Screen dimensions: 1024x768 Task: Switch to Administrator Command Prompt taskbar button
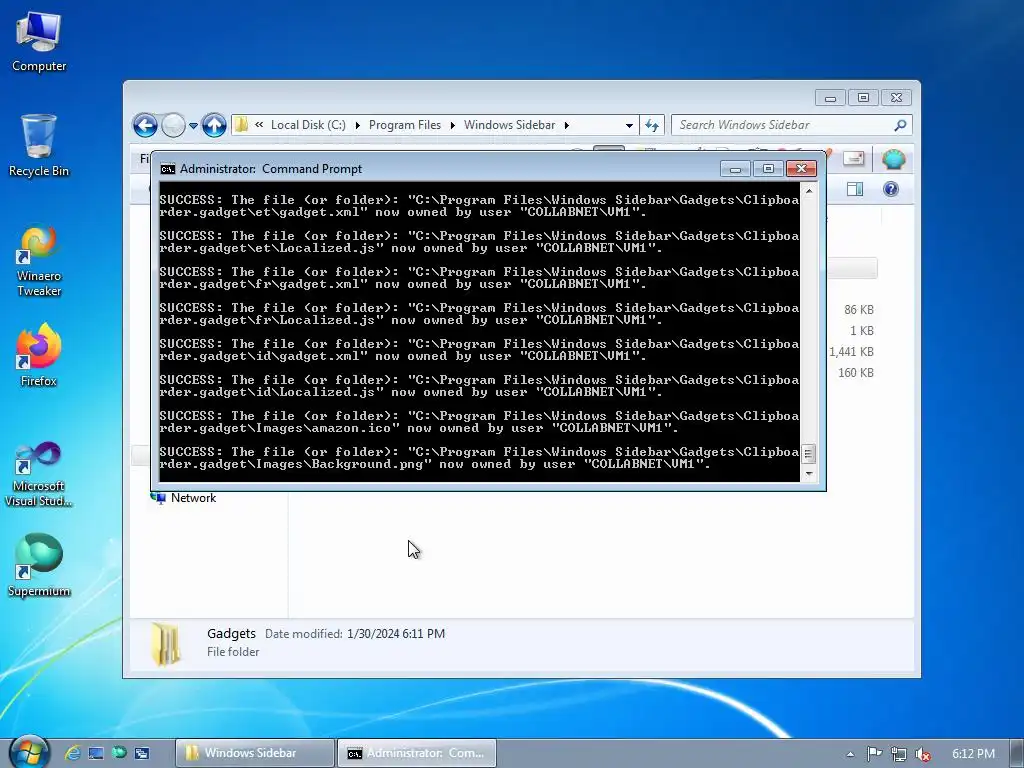417,753
